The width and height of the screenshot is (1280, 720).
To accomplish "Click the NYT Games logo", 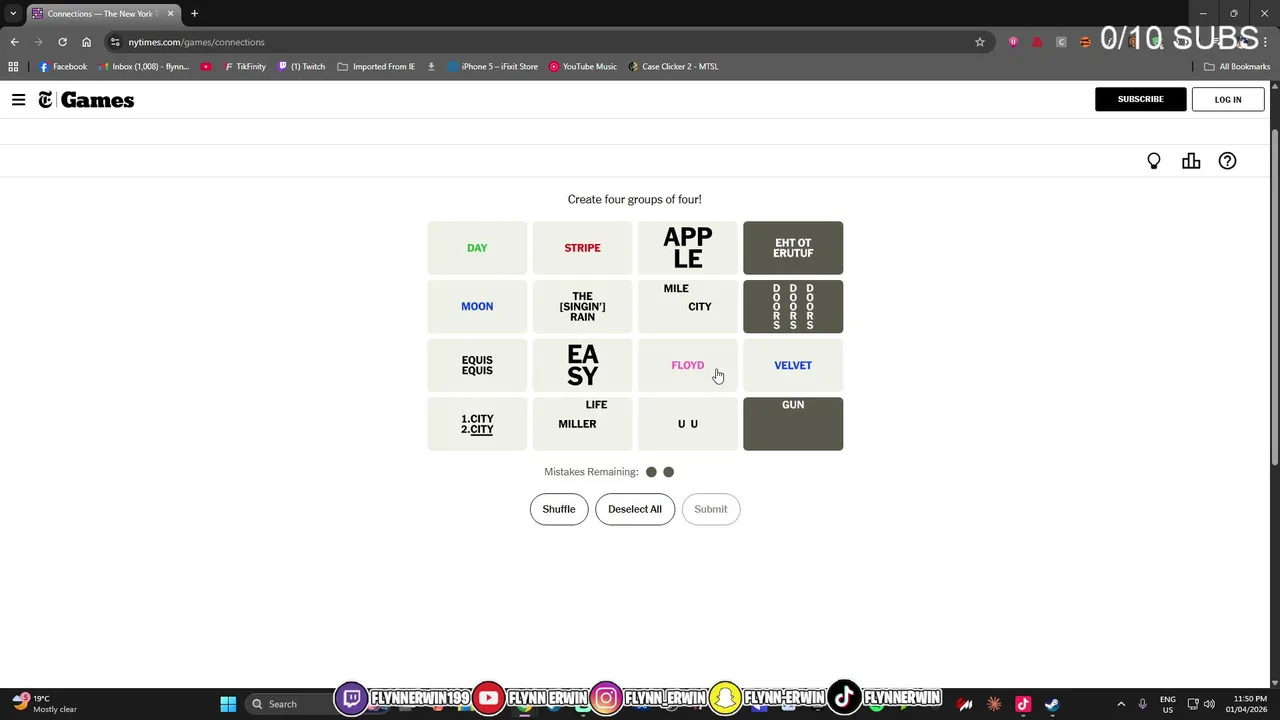I will click(x=86, y=100).
